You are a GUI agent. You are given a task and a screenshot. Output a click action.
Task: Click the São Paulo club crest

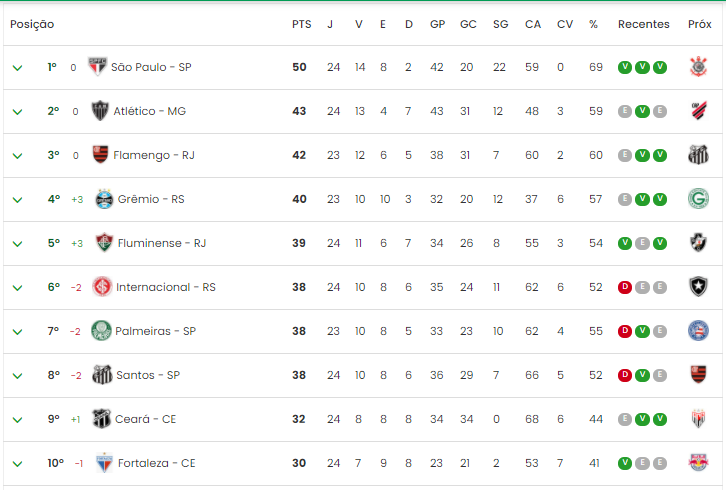97,67
